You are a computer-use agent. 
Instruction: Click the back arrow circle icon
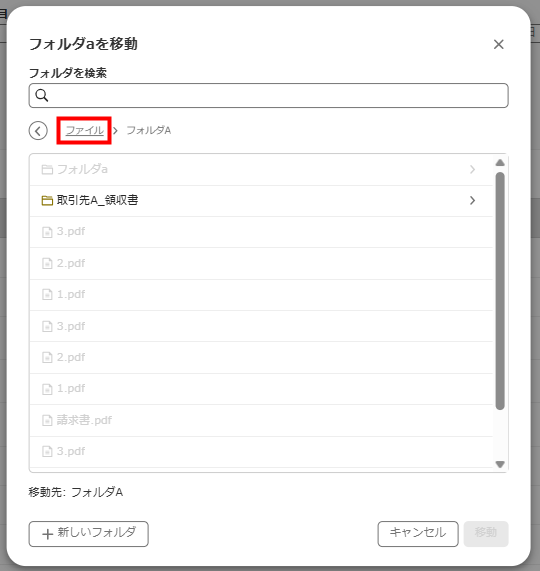(x=38, y=130)
